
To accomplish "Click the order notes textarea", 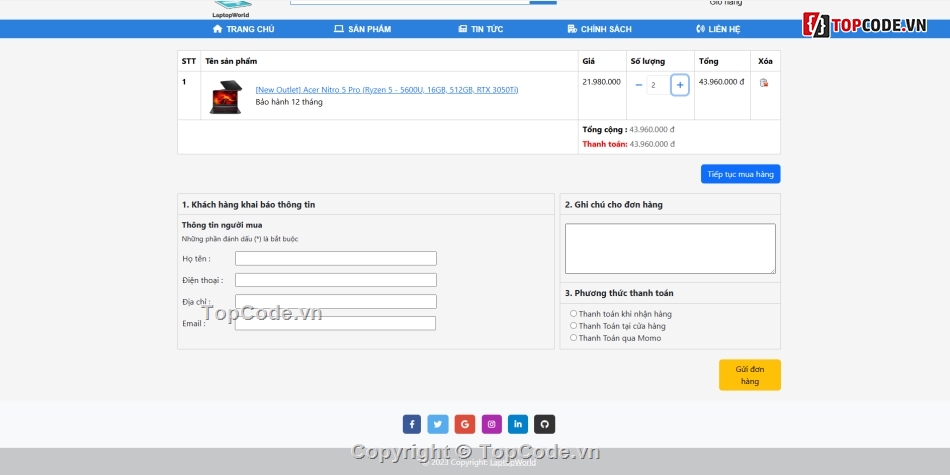I will (x=670, y=248).
